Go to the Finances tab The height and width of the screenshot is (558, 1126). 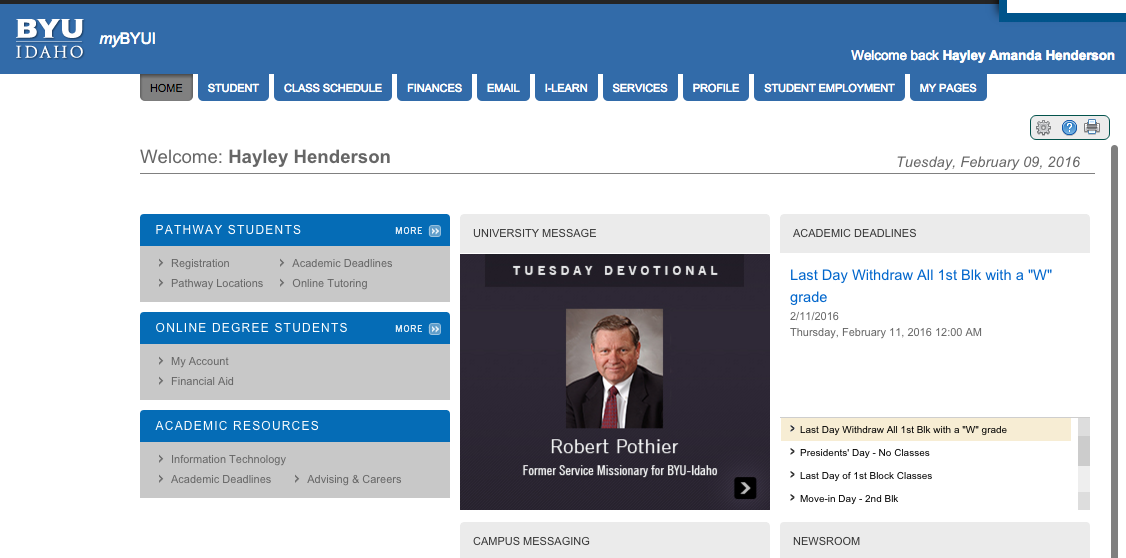434,88
